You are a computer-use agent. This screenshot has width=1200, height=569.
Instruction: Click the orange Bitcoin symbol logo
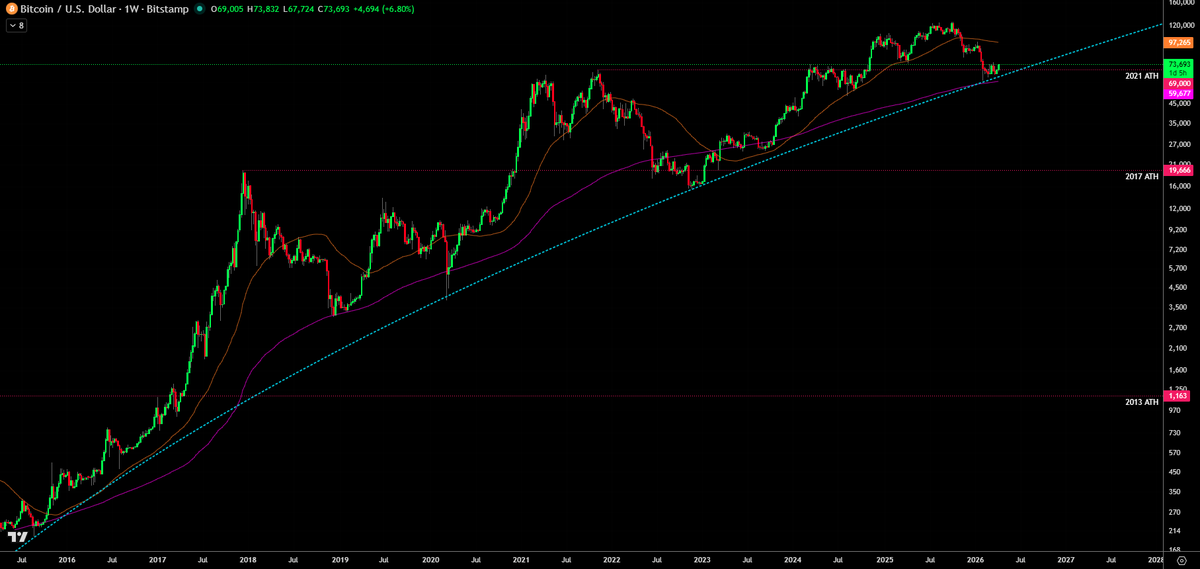(x=11, y=9)
